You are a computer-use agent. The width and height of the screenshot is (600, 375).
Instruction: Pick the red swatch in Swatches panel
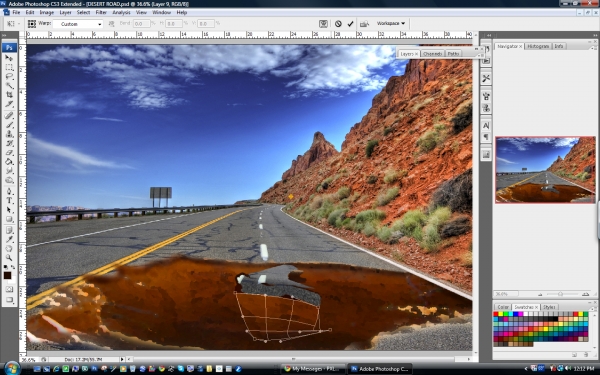[x=496, y=314]
